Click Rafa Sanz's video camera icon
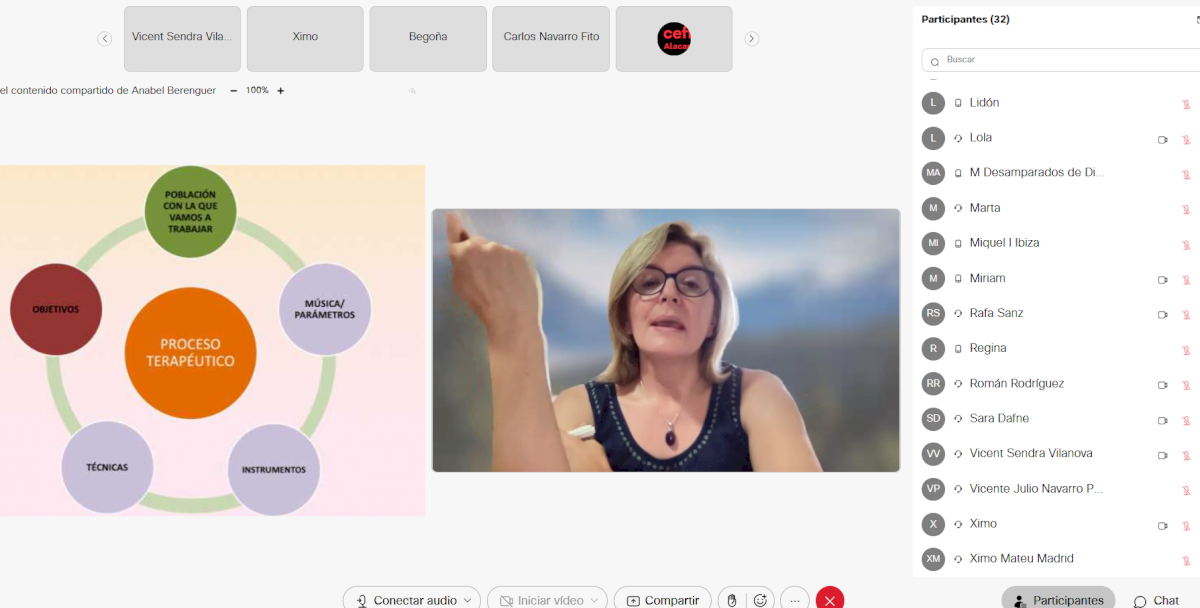This screenshot has height=608, width=1200. click(x=1162, y=315)
